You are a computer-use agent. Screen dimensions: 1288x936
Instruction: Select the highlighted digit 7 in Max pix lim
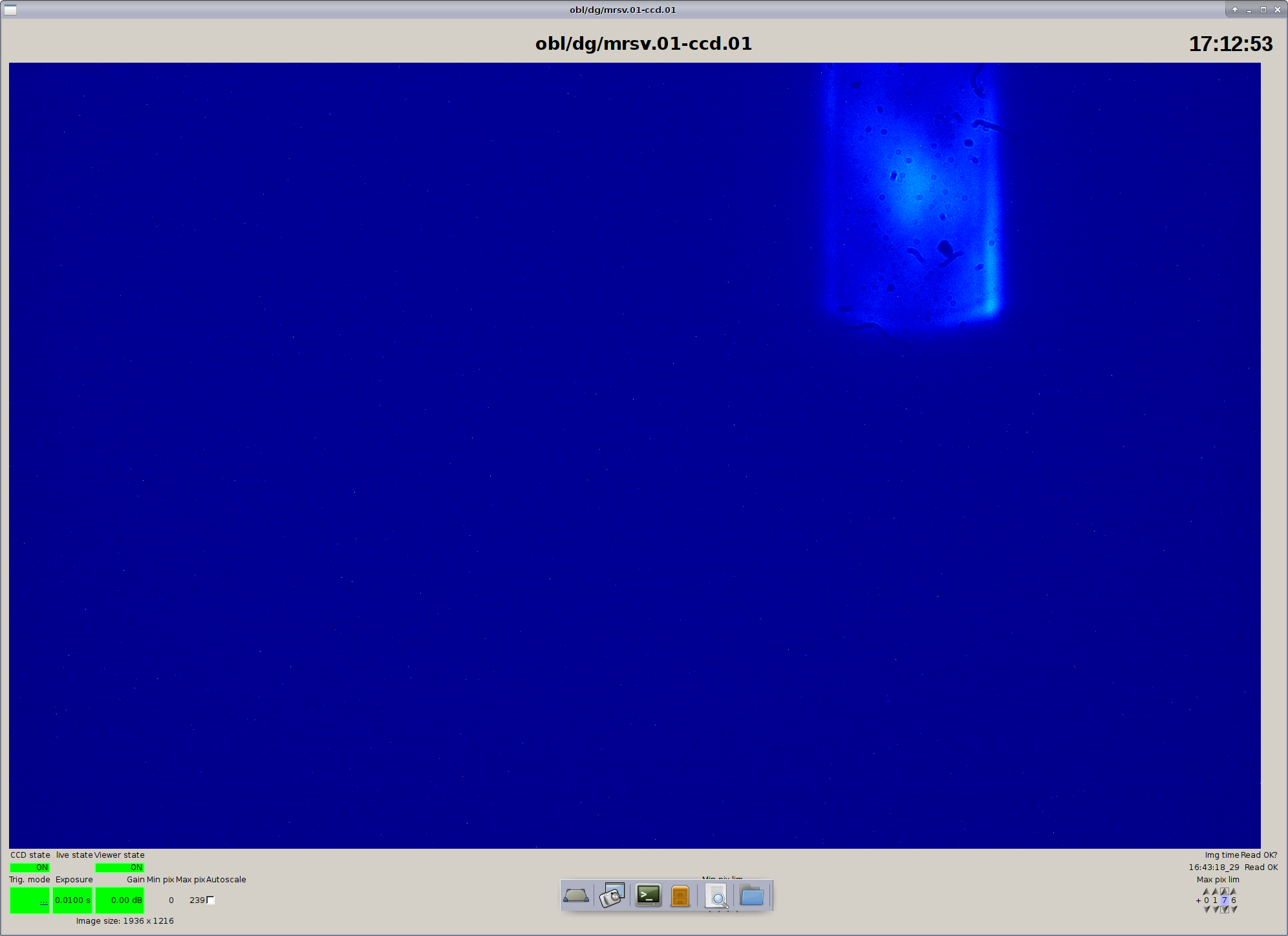pyautogui.click(x=1225, y=900)
